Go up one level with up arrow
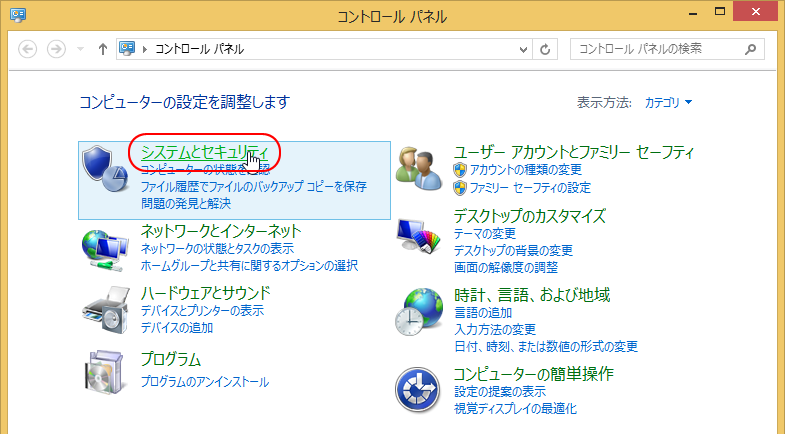Viewport: 785px width, 434px height. click(x=102, y=49)
